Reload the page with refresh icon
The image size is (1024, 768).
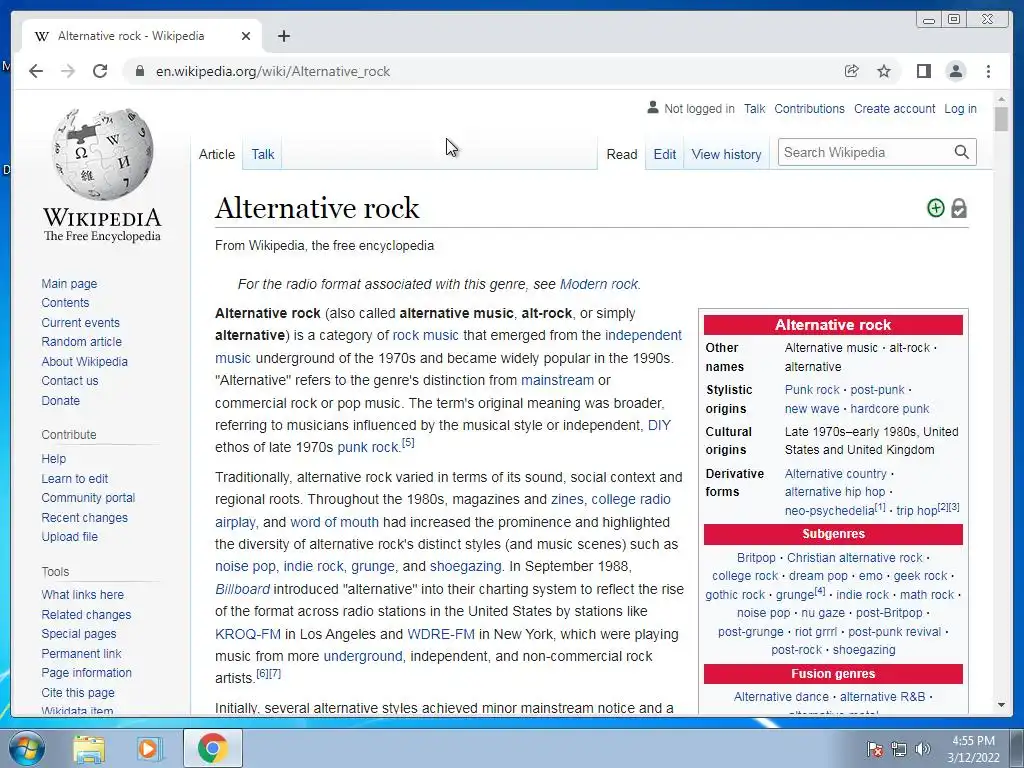tap(100, 71)
